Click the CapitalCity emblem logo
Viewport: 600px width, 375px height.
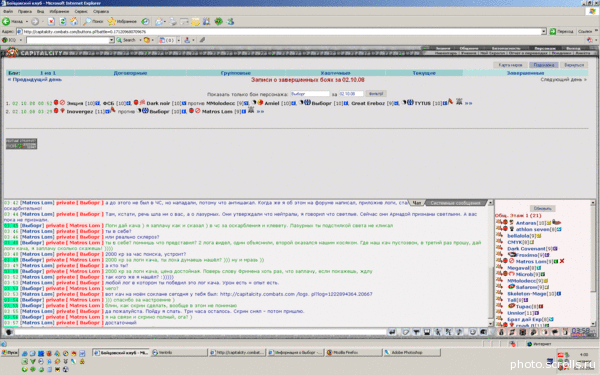coord(12,52)
